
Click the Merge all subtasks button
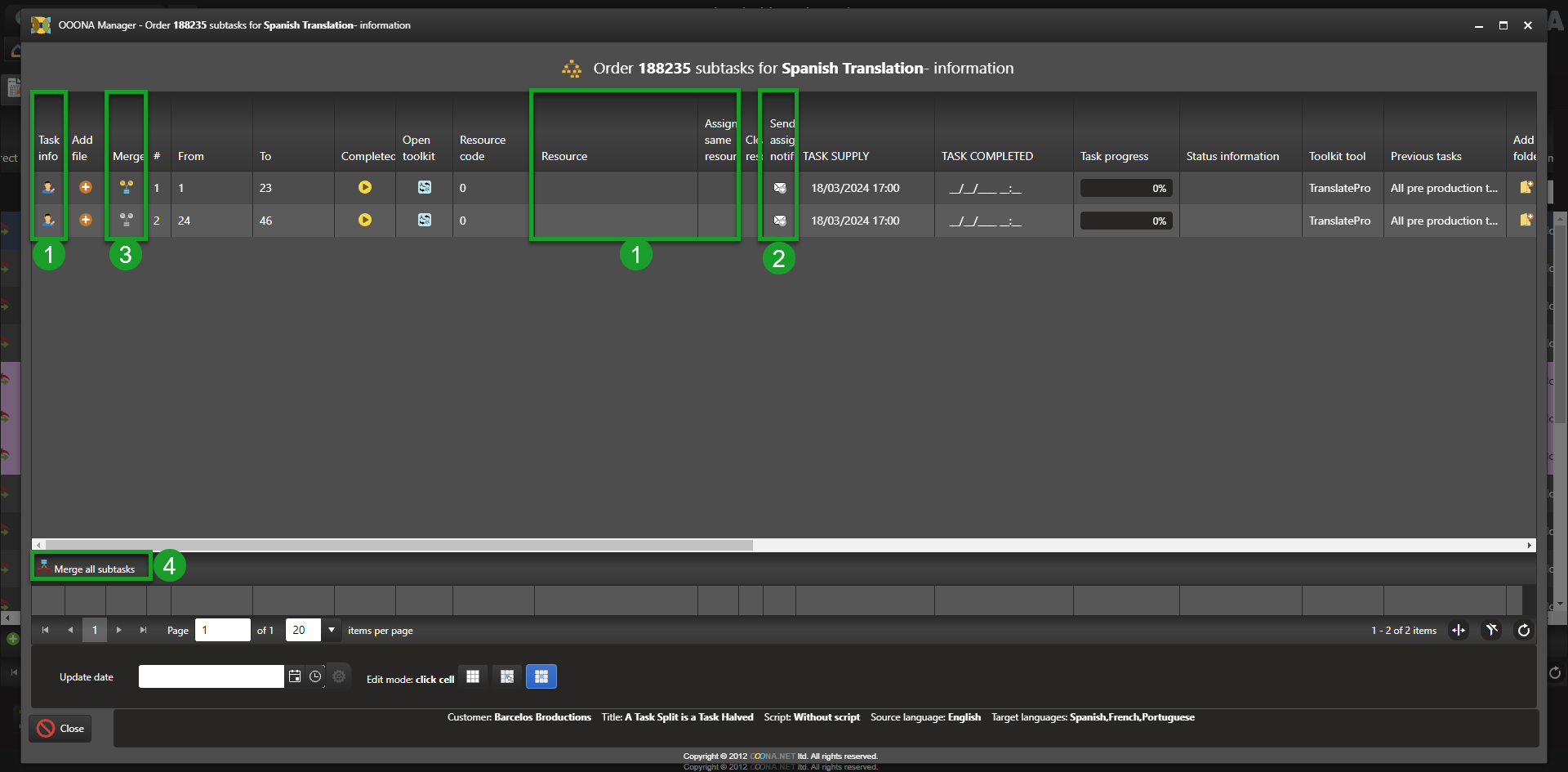[x=91, y=569]
